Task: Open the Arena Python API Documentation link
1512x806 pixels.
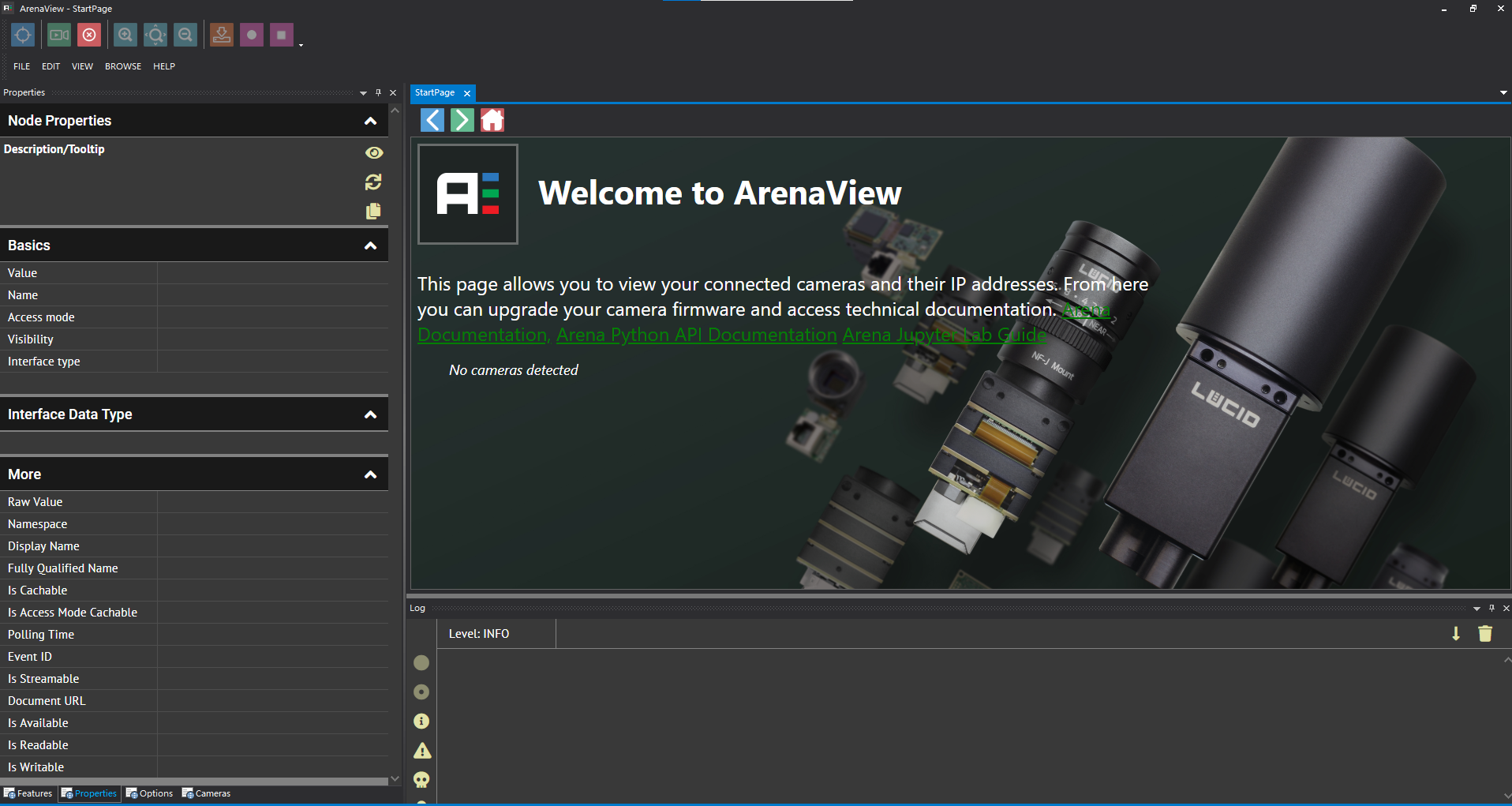Action: 697,335
